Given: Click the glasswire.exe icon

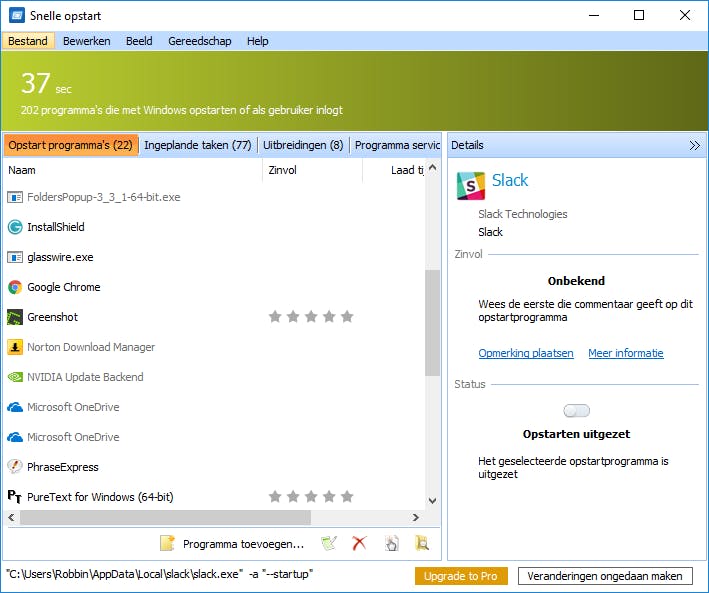Looking at the screenshot, I should [15, 257].
